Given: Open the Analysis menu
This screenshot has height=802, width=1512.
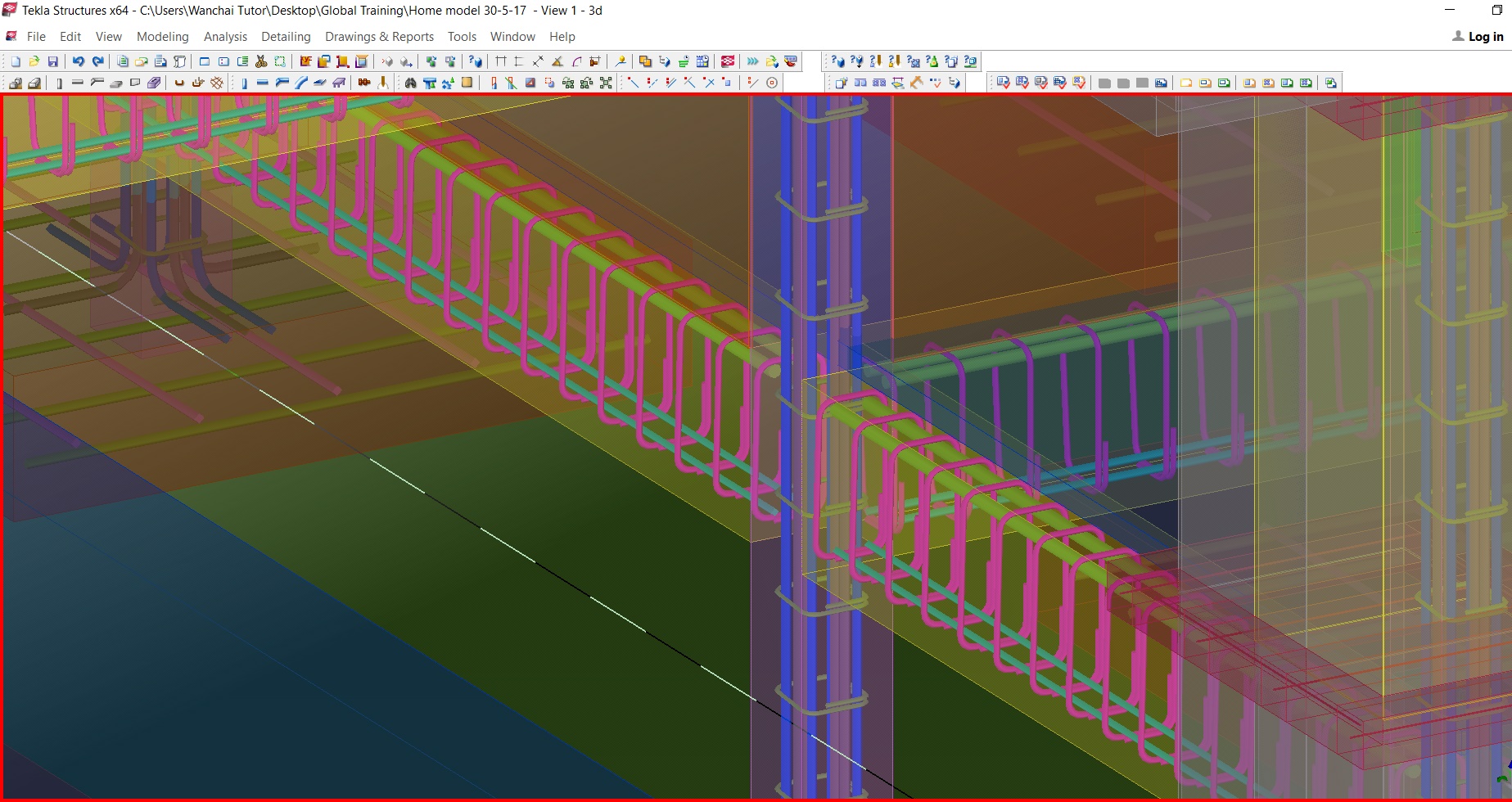Looking at the screenshot, I should click(x=225, y=37).
